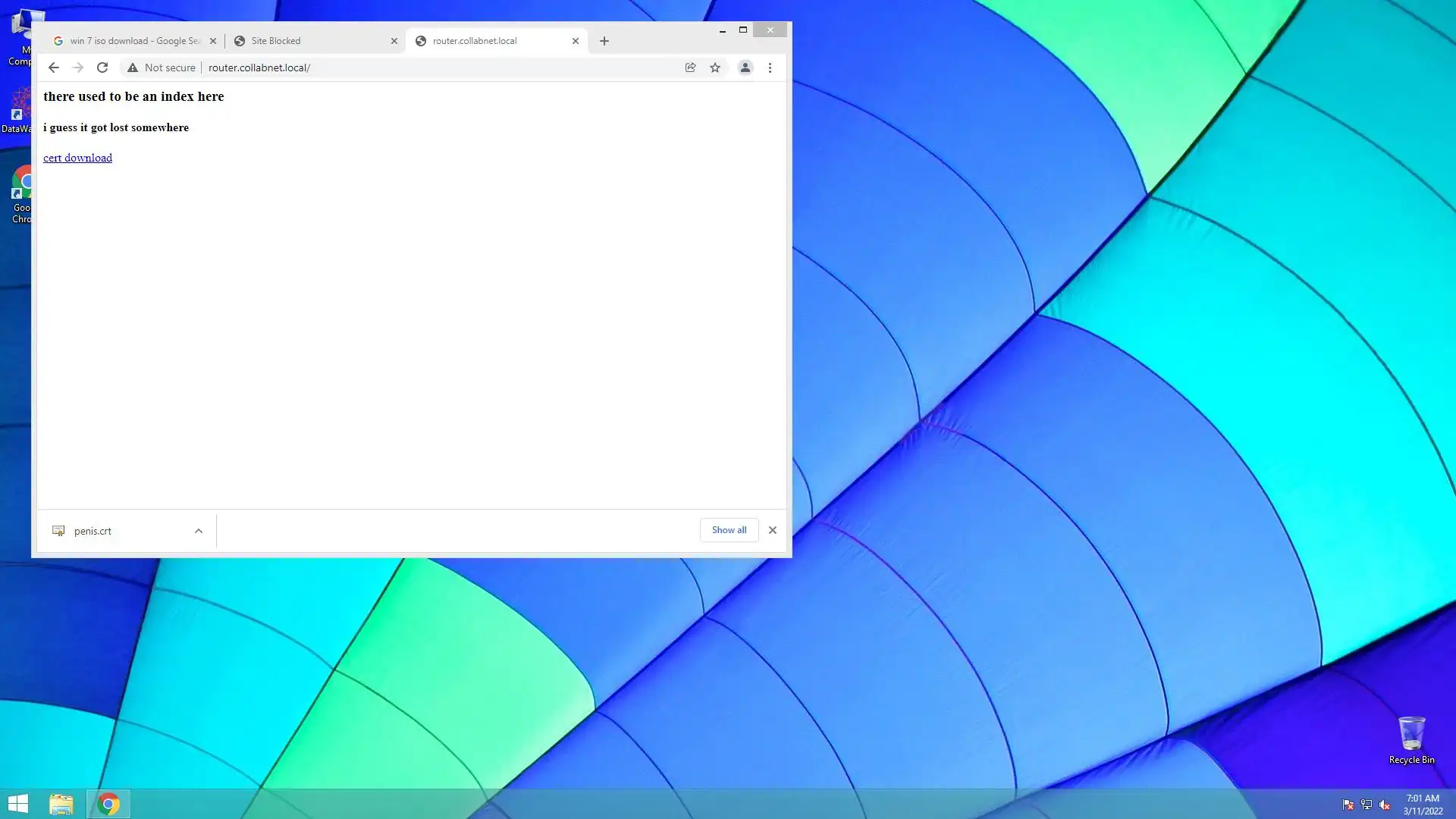This screenshot has width=1456, height=819.
Task: Click the Not secure warning icon
Action: point(133,67)
